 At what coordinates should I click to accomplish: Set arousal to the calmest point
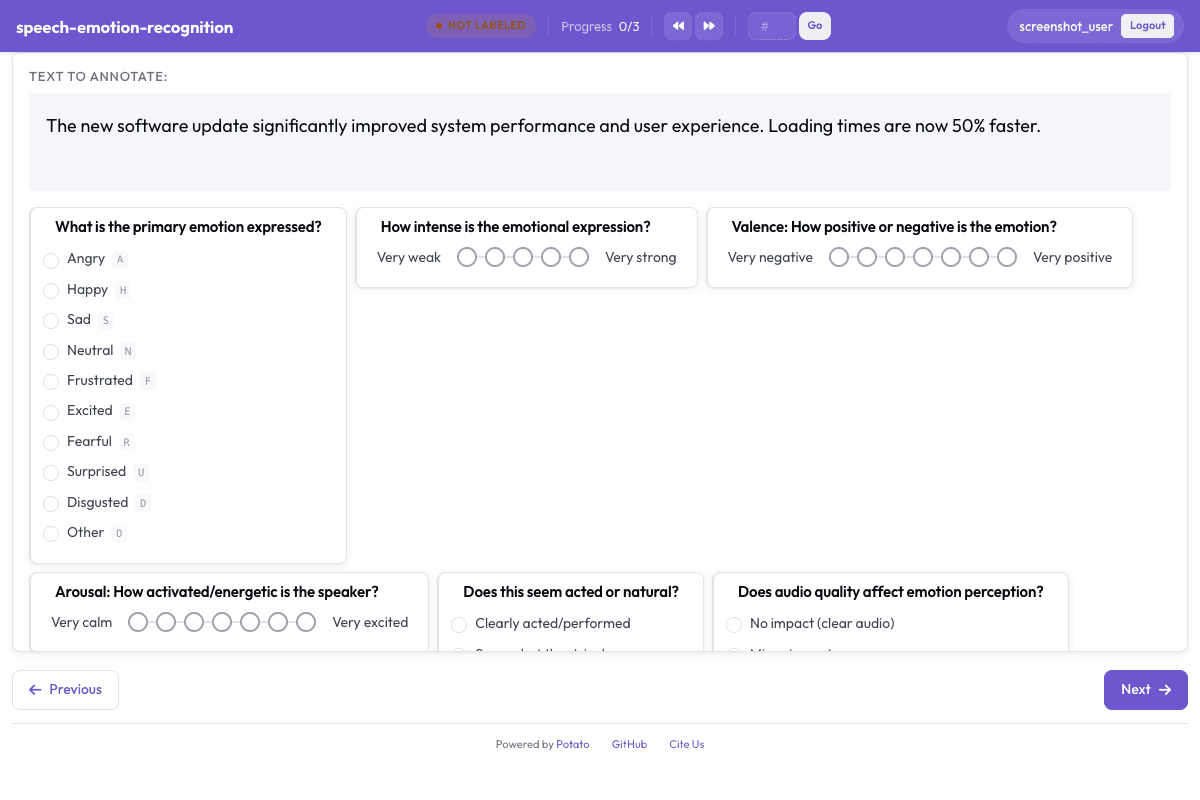coord(138,622)
